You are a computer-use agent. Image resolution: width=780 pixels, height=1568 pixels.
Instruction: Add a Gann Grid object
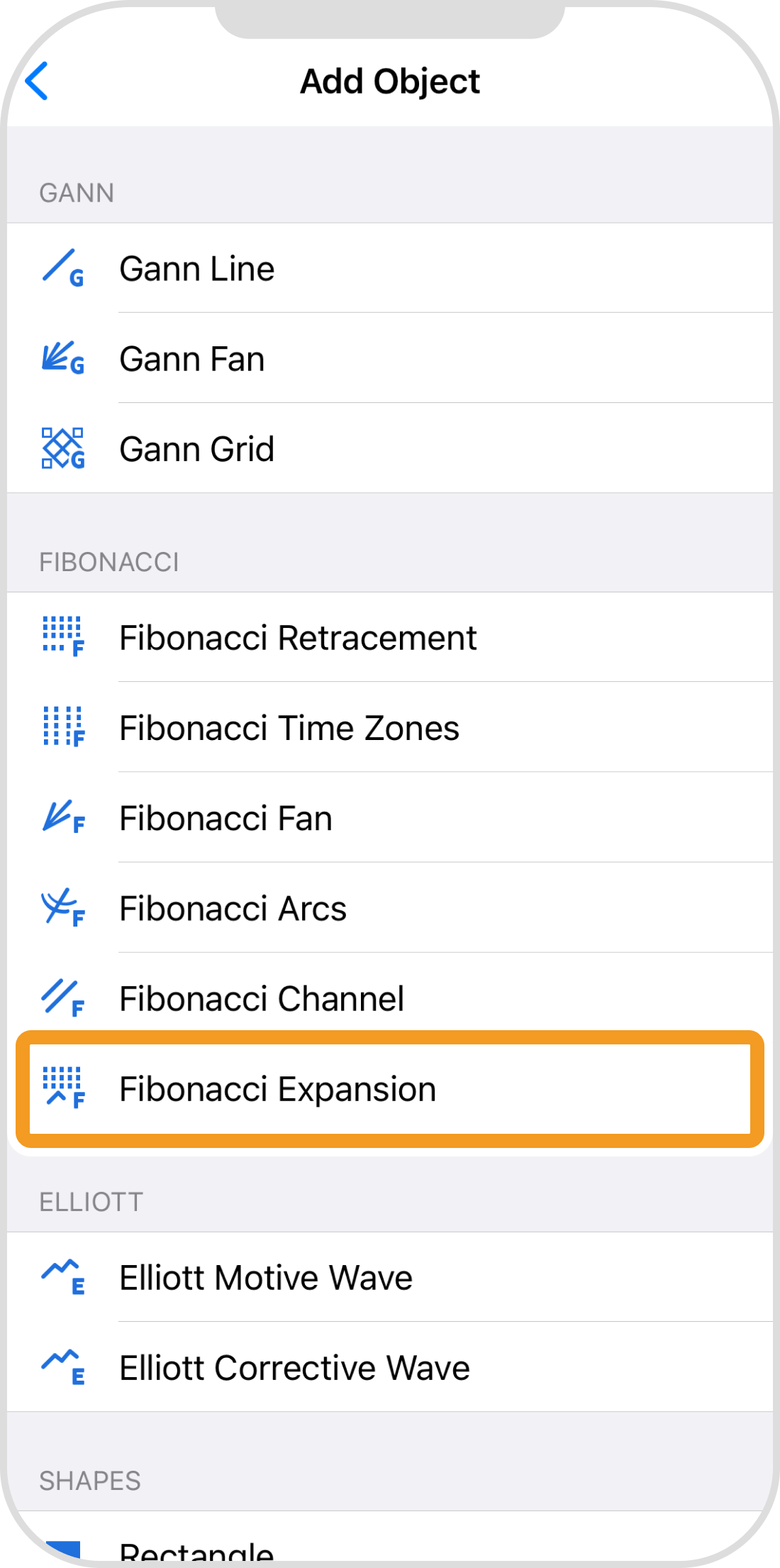(197, 449)
